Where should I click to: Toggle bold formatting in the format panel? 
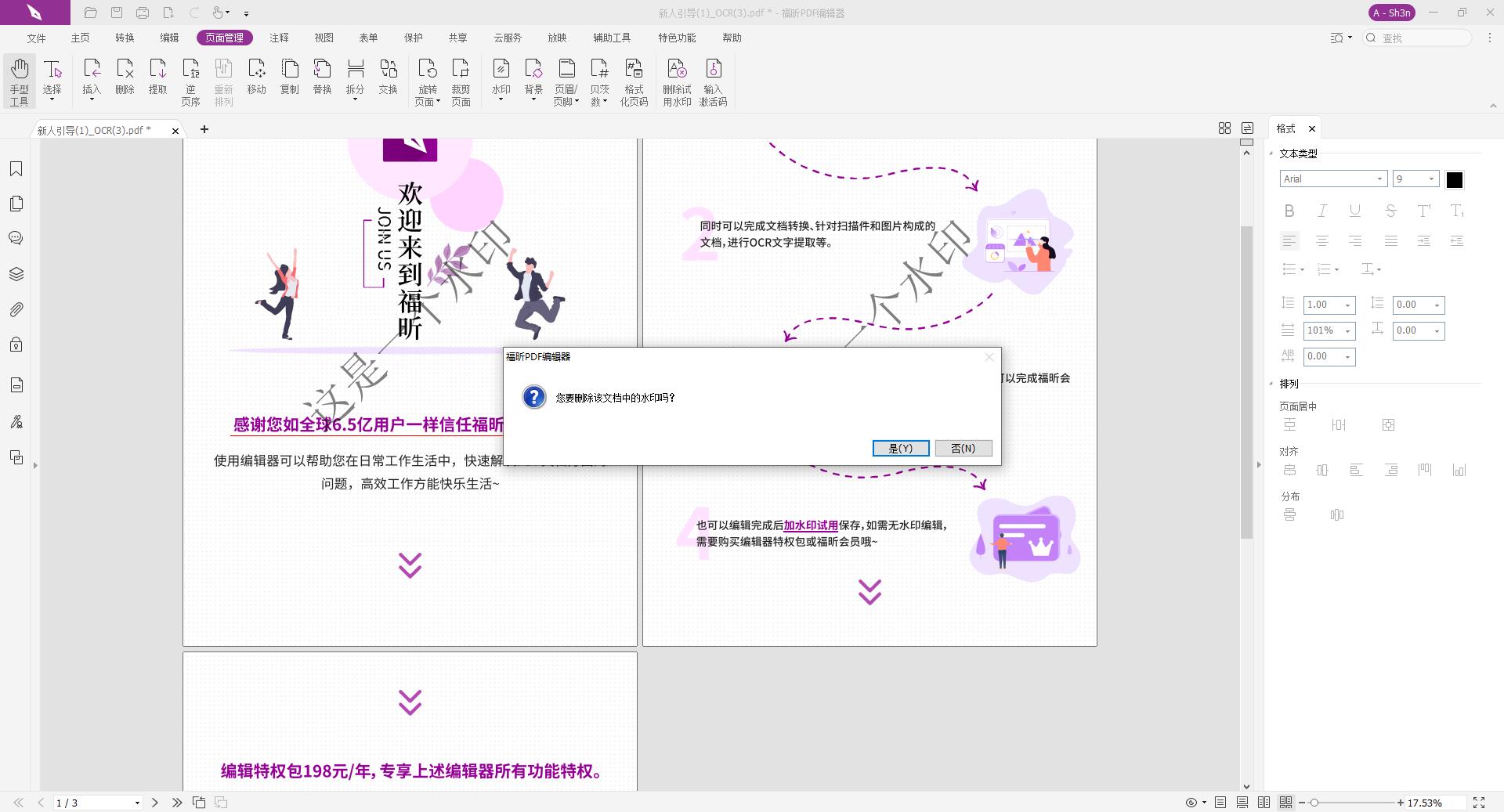coord(1289,210)
